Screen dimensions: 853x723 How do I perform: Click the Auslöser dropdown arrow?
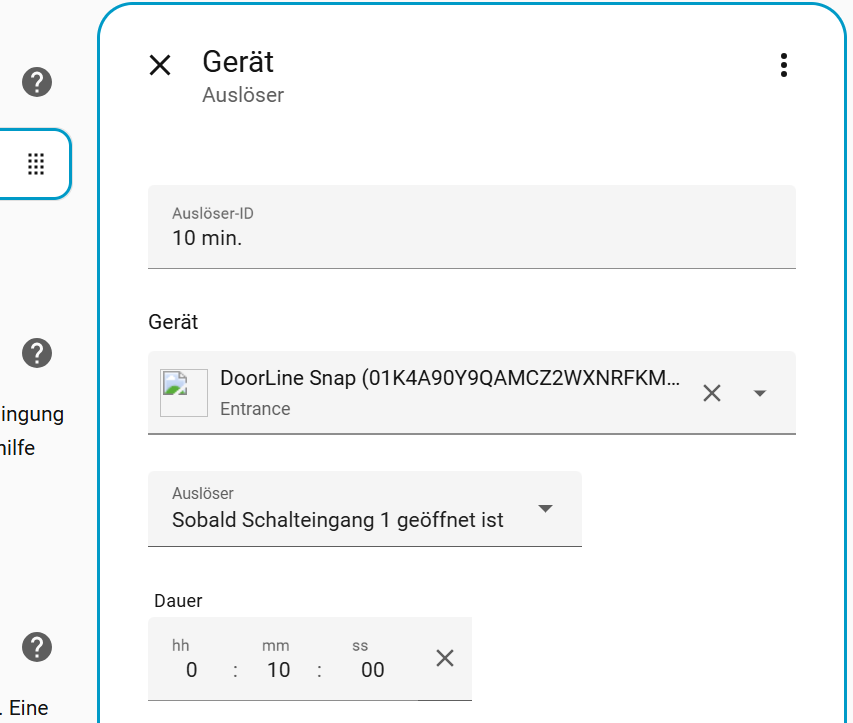(x=545, y=509)
